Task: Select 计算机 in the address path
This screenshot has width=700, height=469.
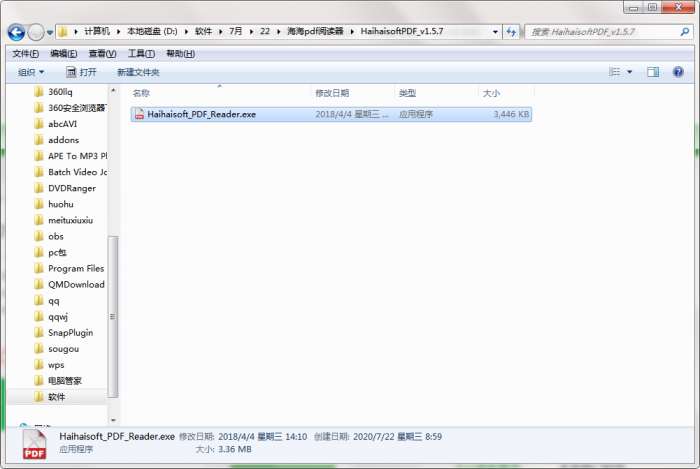Action: [x=97, y=31]
